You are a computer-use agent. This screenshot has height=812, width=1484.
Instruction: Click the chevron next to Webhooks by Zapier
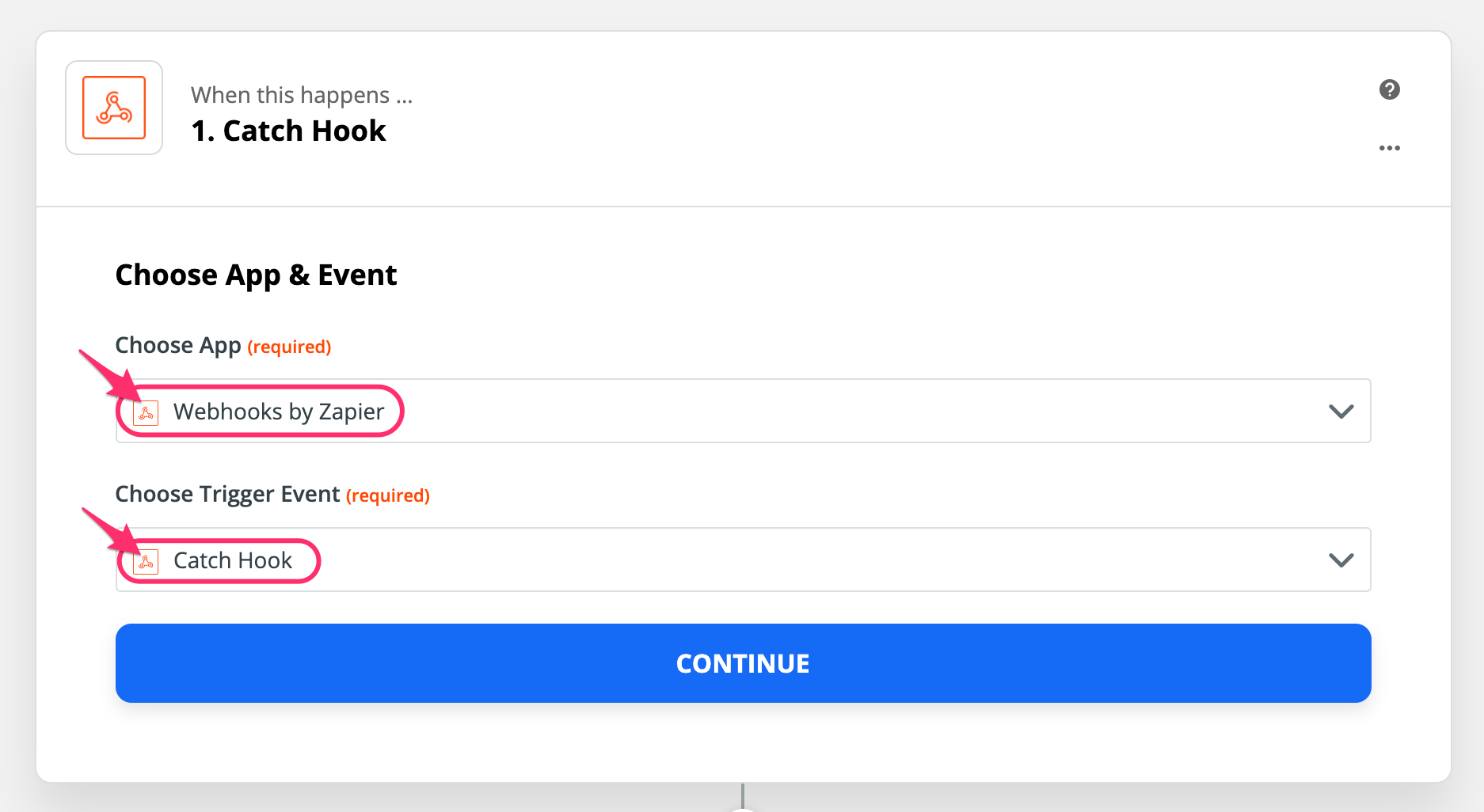point(1341,411)
